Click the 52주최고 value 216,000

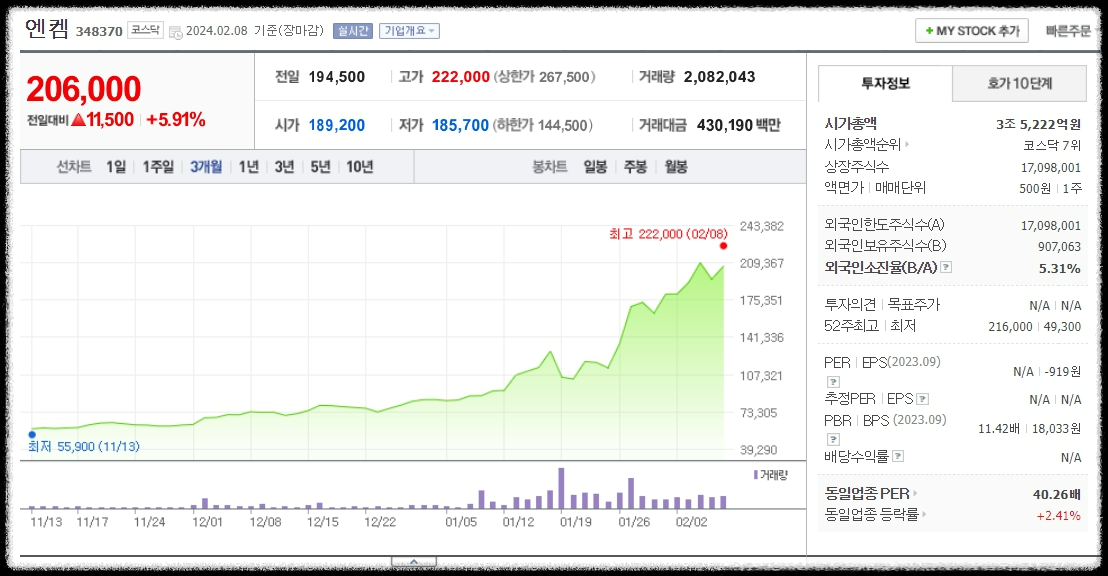[1010, 327]
